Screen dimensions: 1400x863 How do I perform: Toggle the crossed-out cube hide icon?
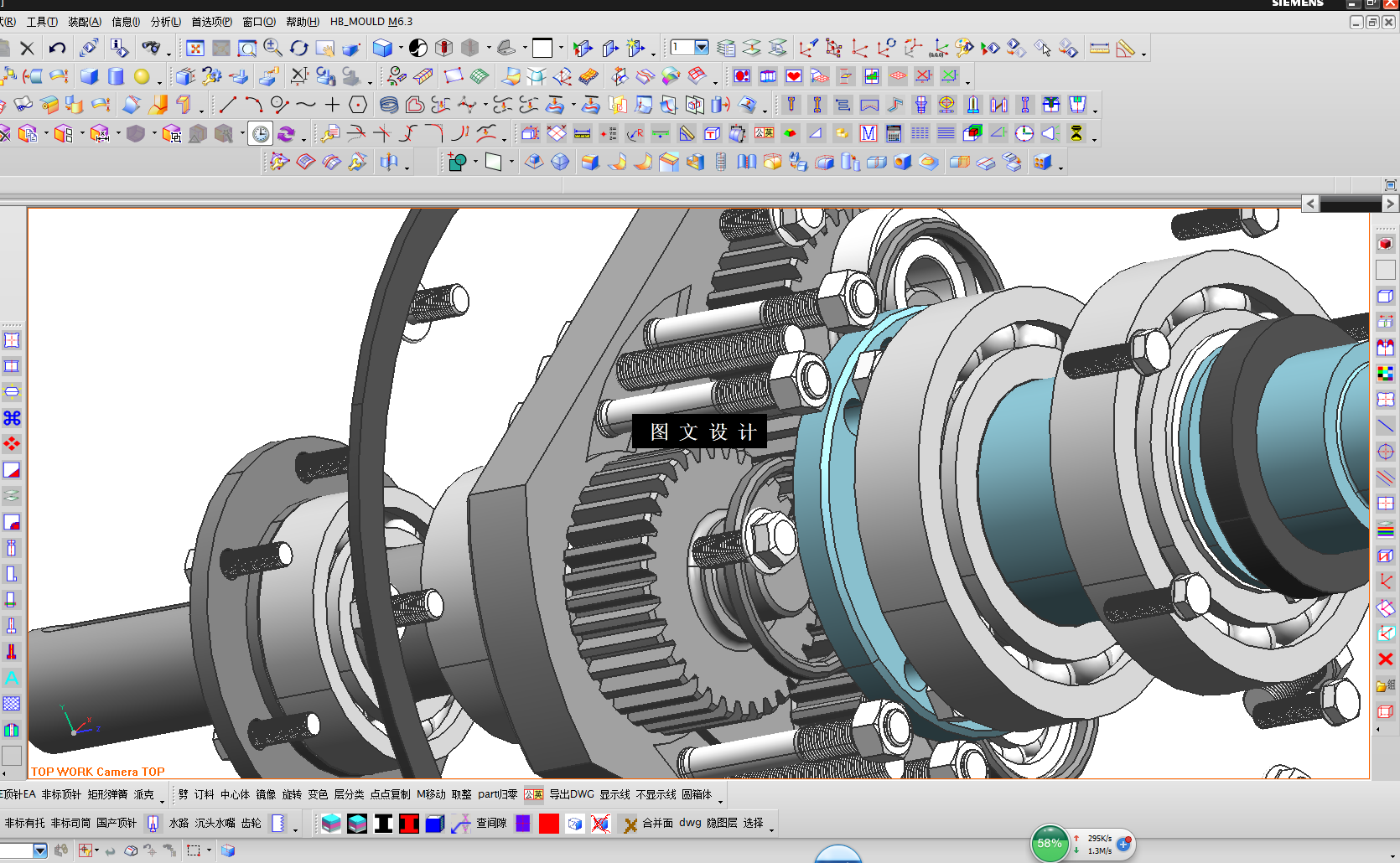(x=600, y=824)
